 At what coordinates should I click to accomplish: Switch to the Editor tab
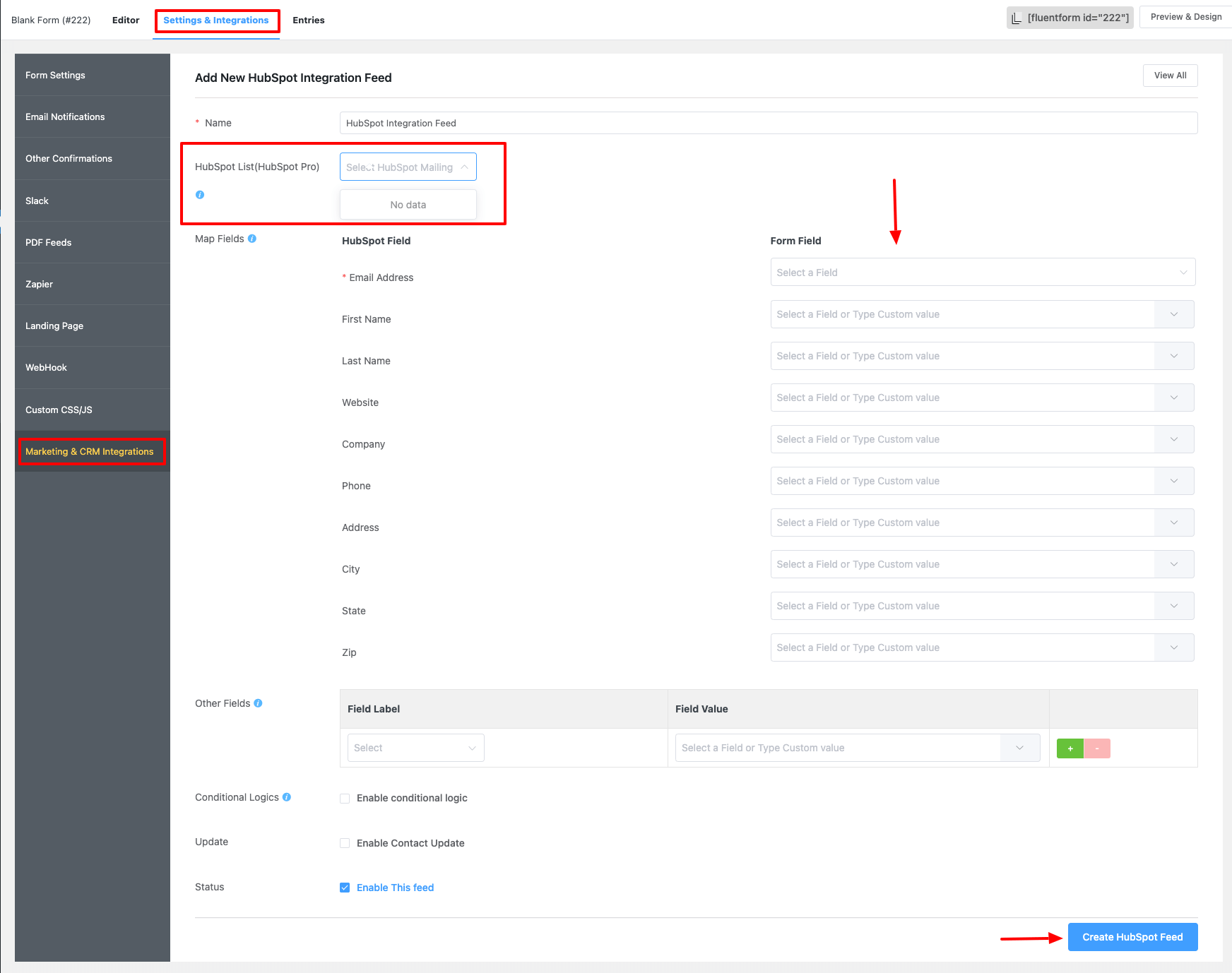coord(126,20)
